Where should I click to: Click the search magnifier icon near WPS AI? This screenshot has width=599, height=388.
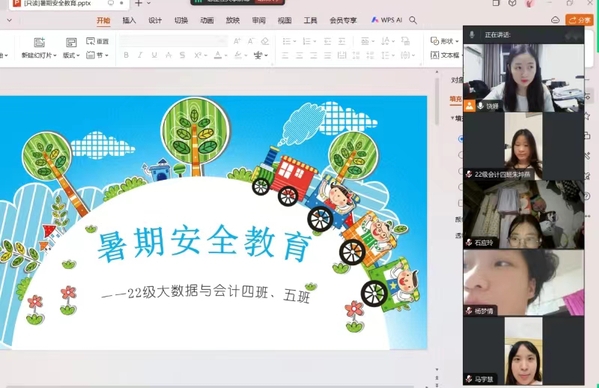(x=413, y=20)
